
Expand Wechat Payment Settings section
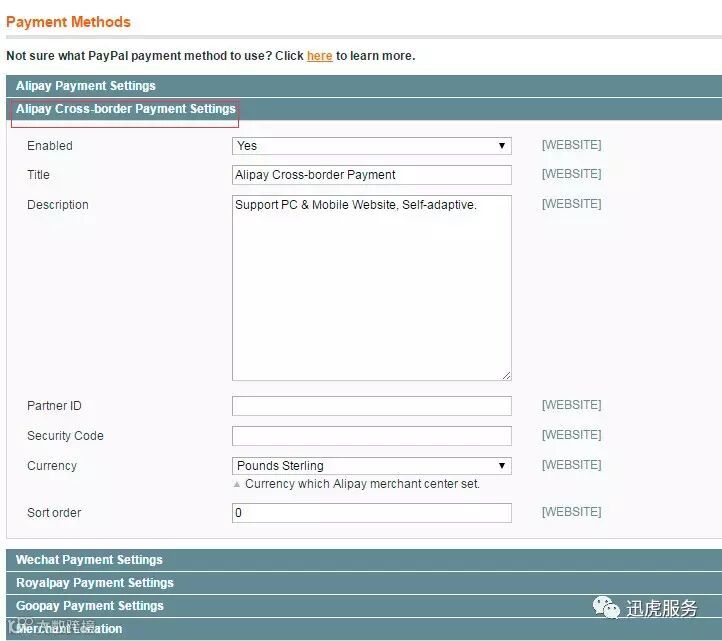point(364,560)
